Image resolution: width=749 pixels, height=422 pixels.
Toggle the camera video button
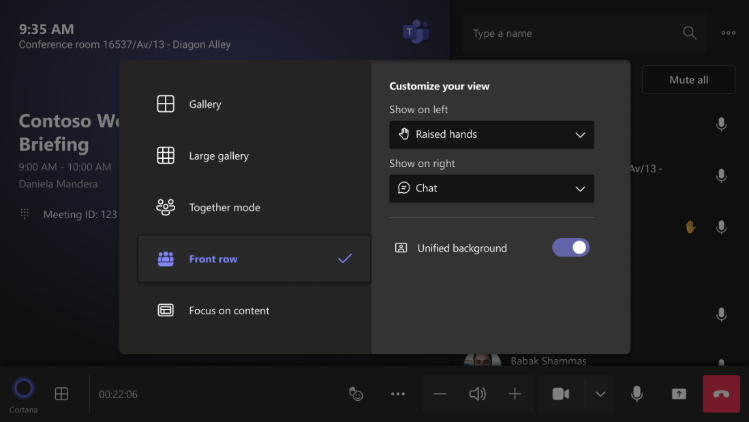(x=561, y=394)
